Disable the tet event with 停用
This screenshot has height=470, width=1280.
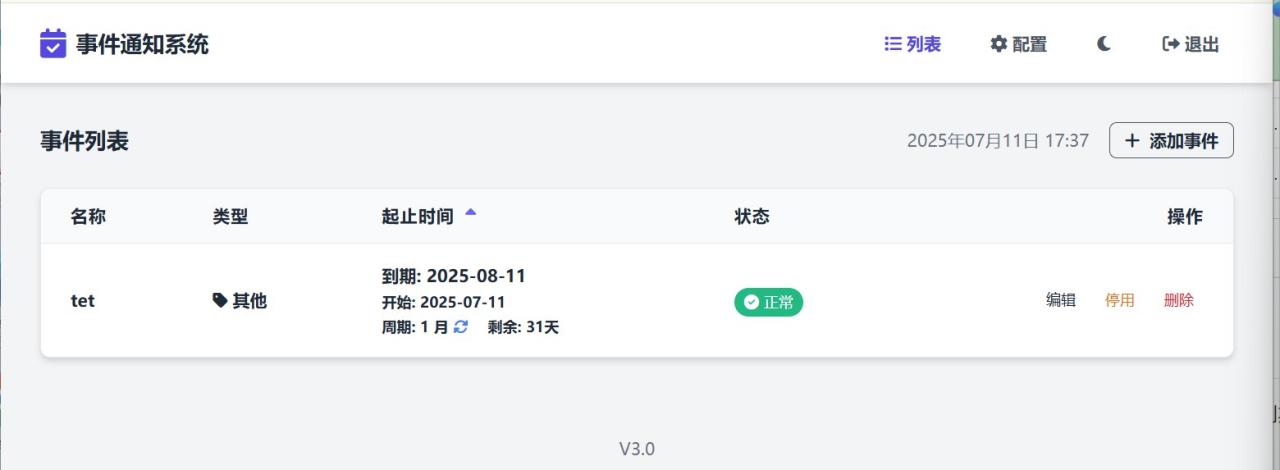1120,300
